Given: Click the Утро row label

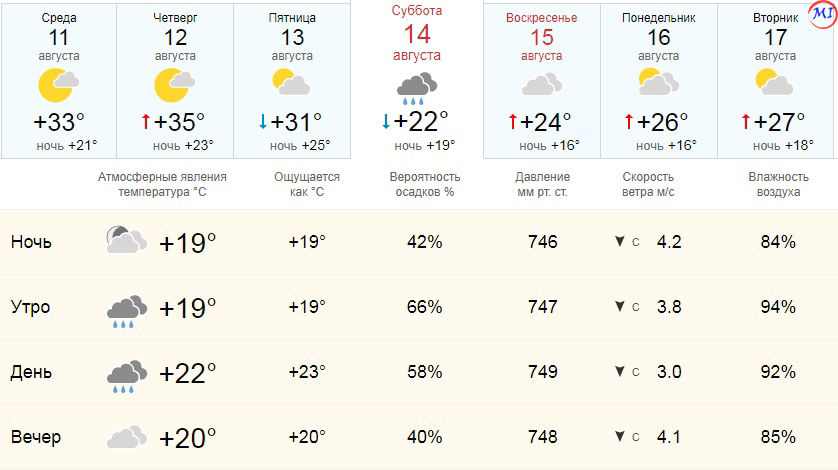Looking at the screenshot, I should 30,307.
